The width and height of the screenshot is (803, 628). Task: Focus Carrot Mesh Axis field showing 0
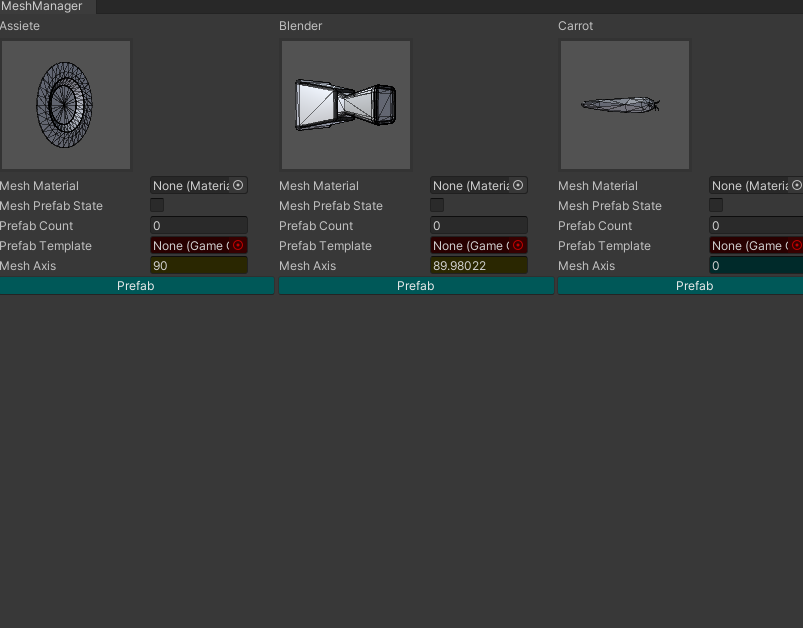point(756,265)
